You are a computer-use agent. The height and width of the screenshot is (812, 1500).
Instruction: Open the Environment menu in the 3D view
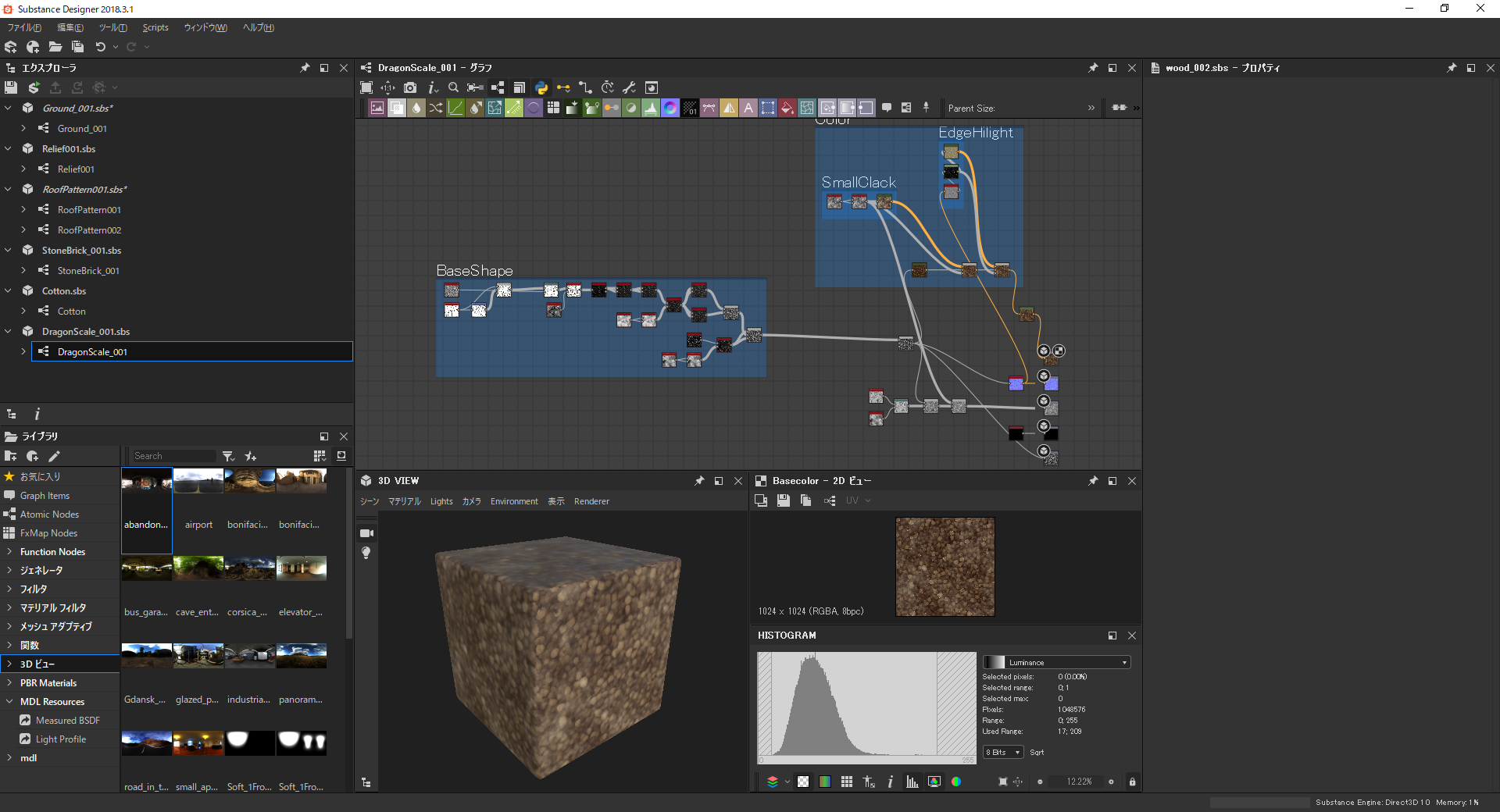pos(514,501)
